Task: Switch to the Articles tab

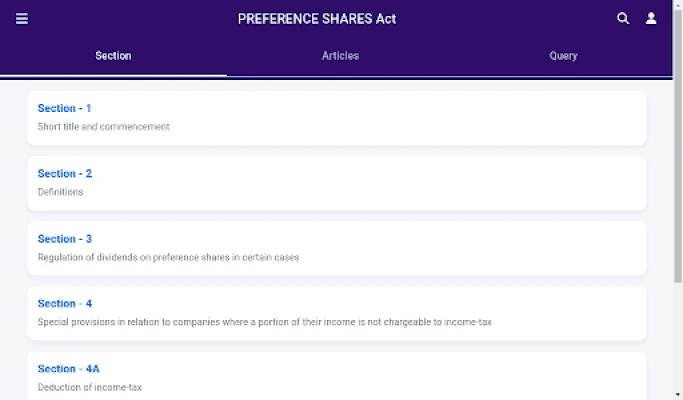Action: [340, 56]
